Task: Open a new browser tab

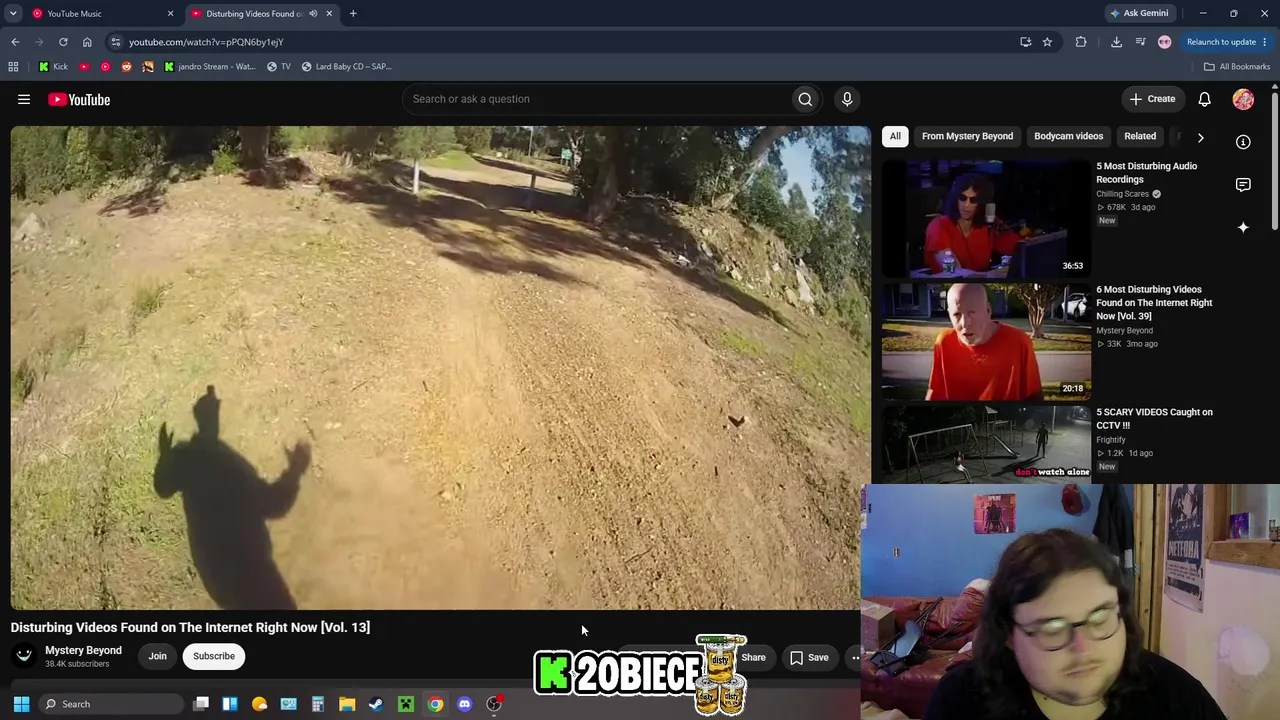Action: (x=353, y=14)
